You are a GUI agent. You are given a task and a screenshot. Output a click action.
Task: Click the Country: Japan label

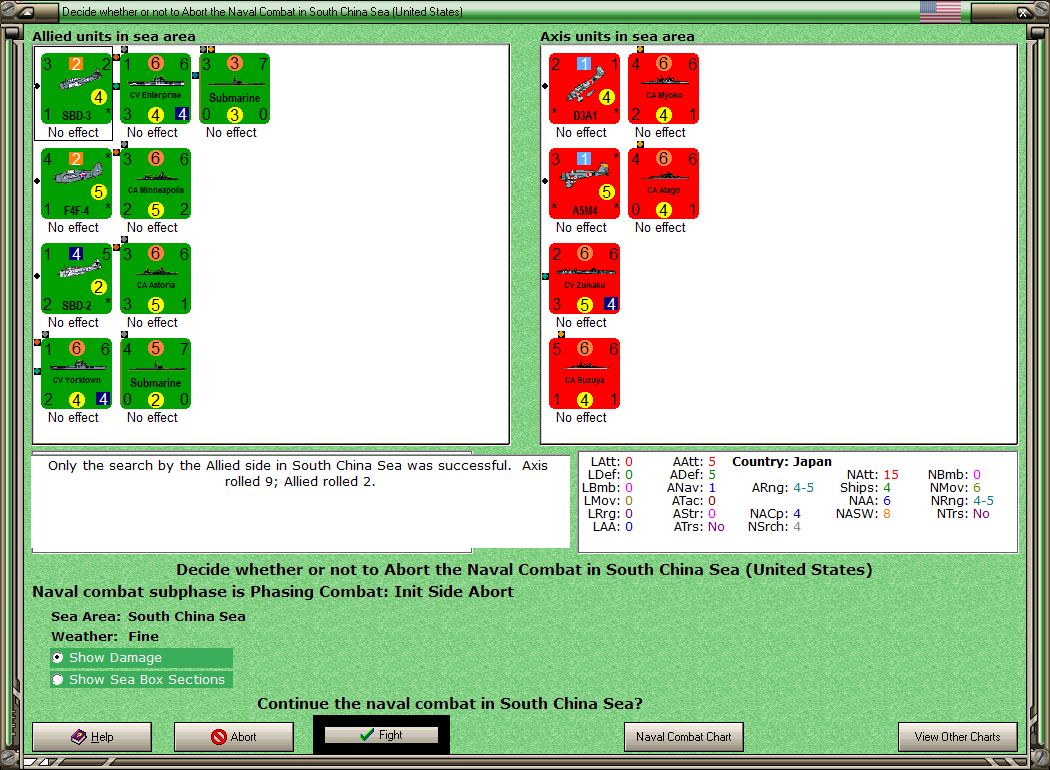point(781,461)
